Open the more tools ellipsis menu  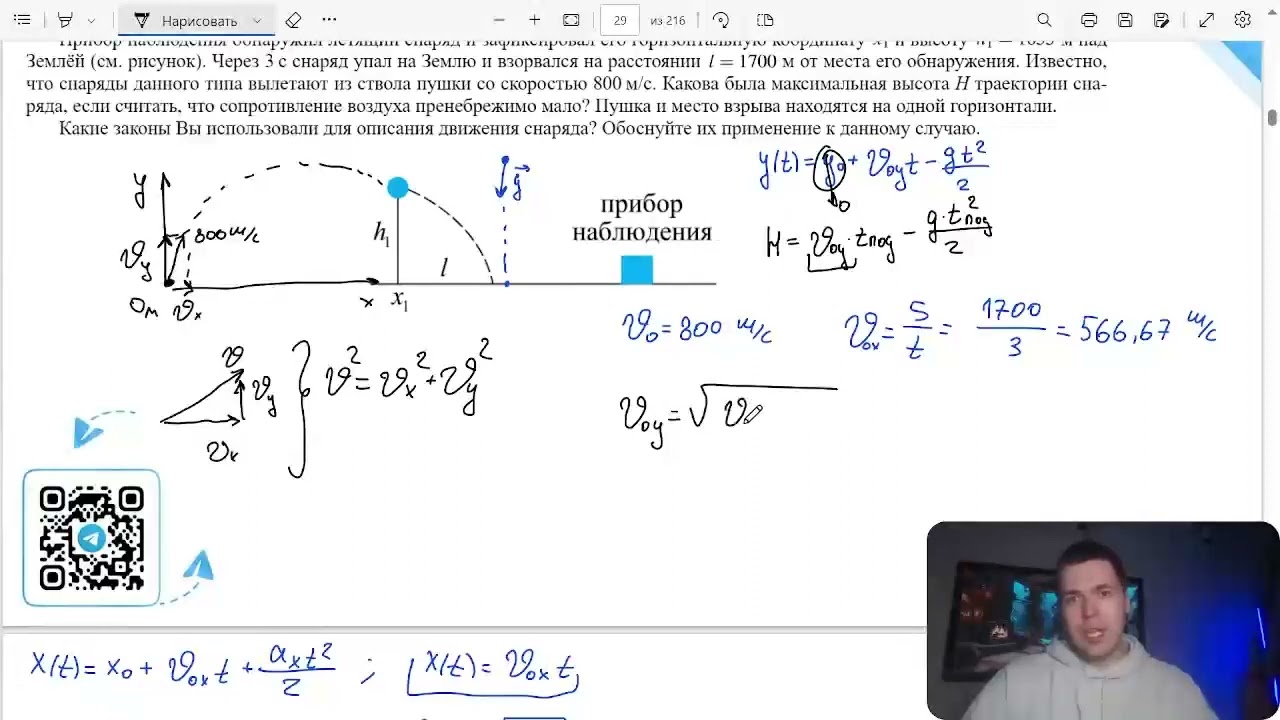click(x=329, y=20)
